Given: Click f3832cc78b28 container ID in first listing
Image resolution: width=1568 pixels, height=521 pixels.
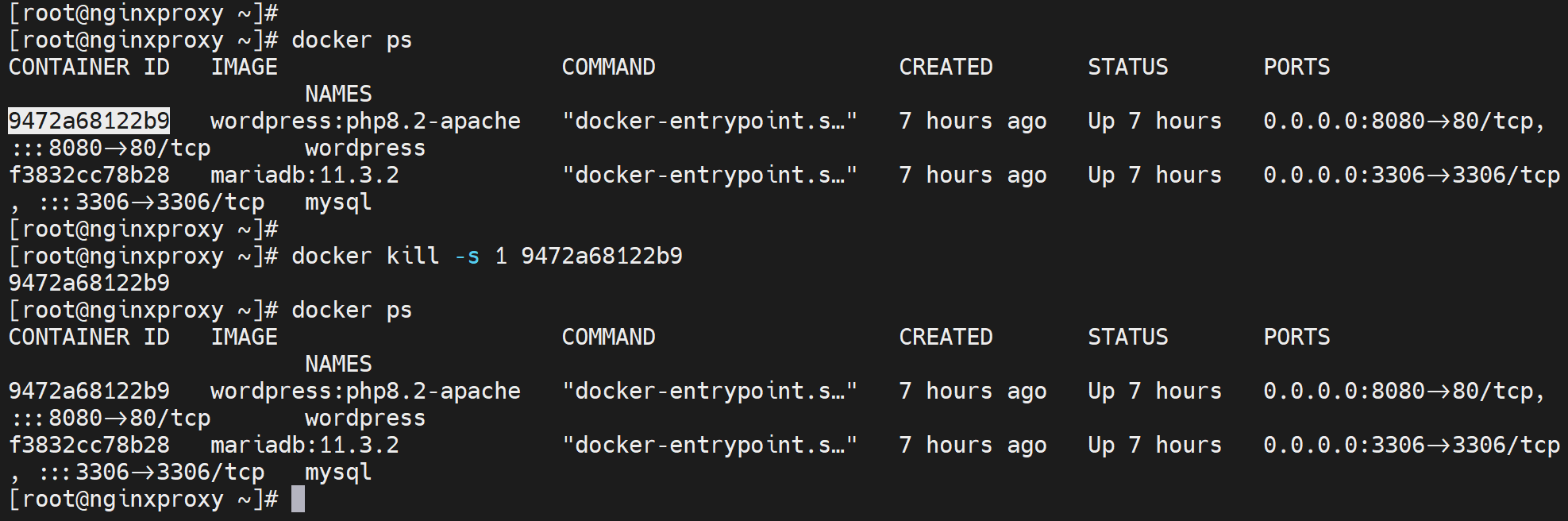Looking at the screenshot, I should coord(89,175).
